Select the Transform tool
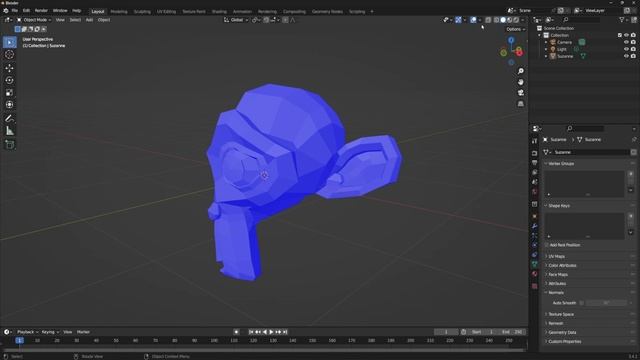The width and height of the screenshot is (640, 360). pos(9,105)
